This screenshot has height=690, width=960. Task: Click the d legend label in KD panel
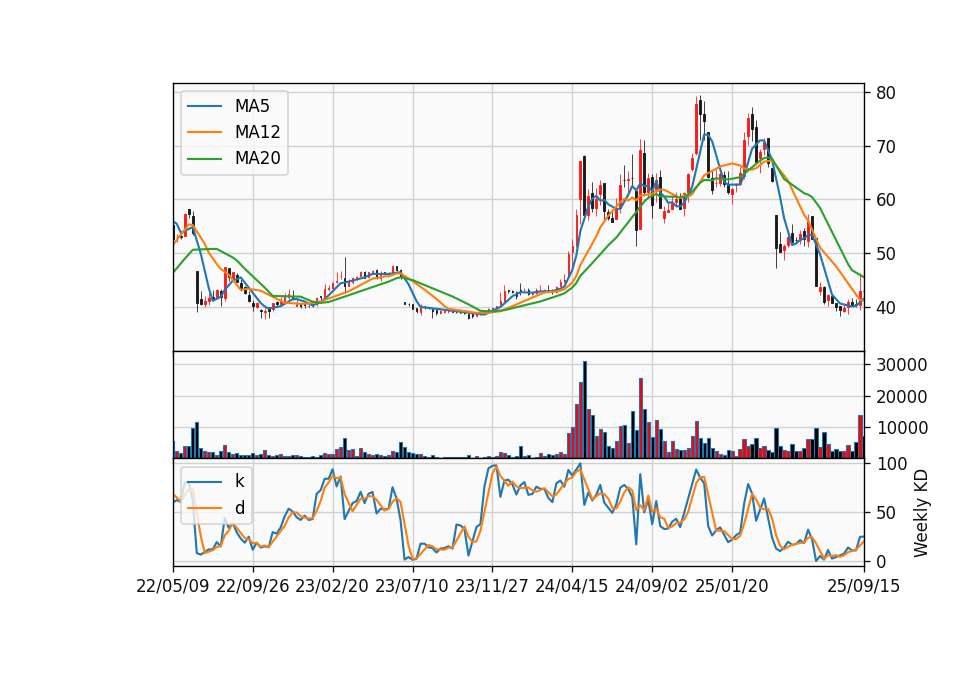239,508
